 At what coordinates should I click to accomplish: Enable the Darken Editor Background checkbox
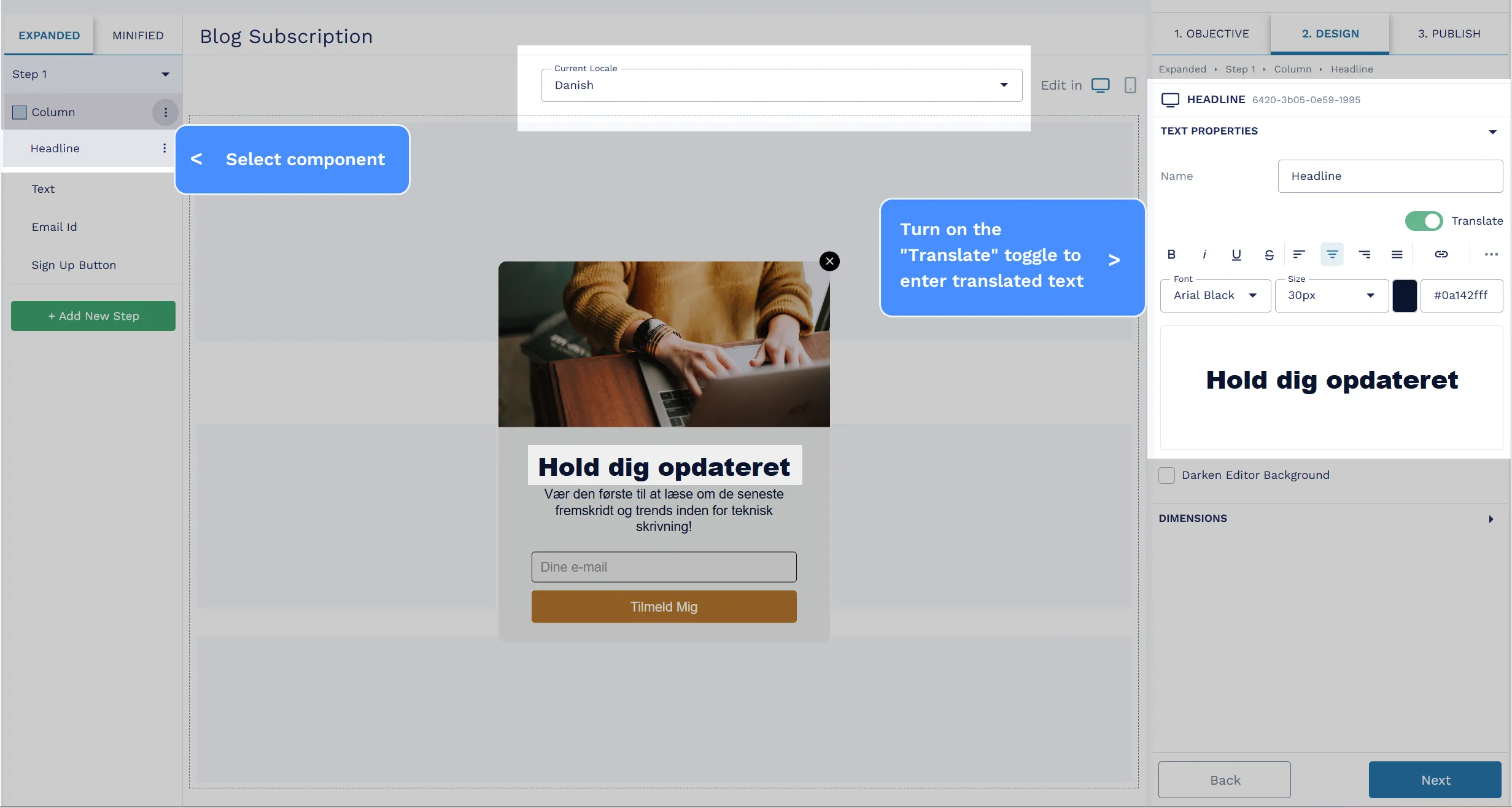click(x=1167, y=475)
